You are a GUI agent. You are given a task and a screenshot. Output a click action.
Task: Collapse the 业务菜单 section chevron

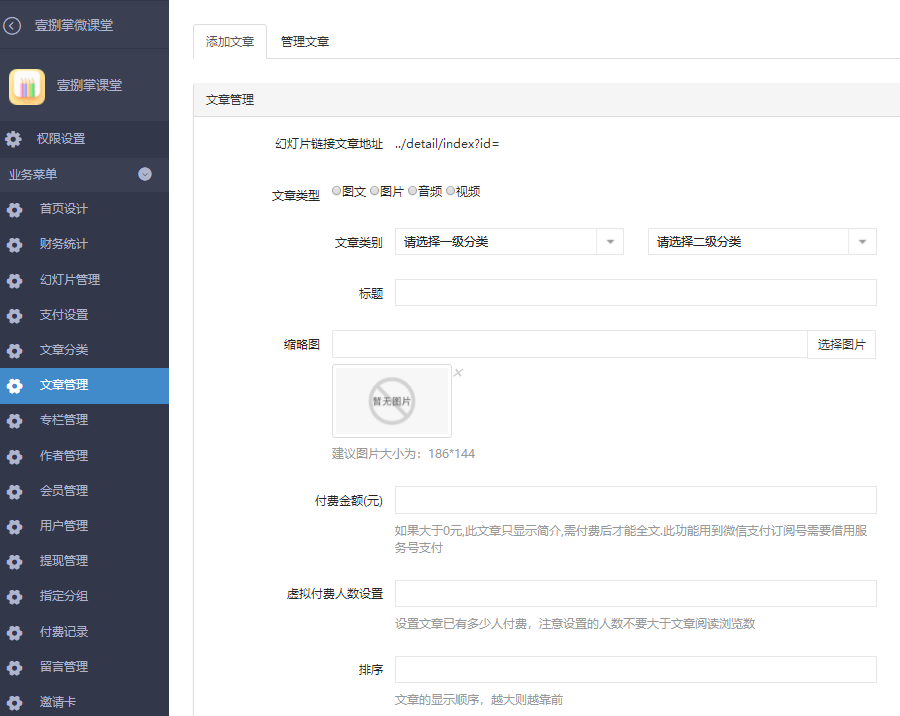click(145, 174)
